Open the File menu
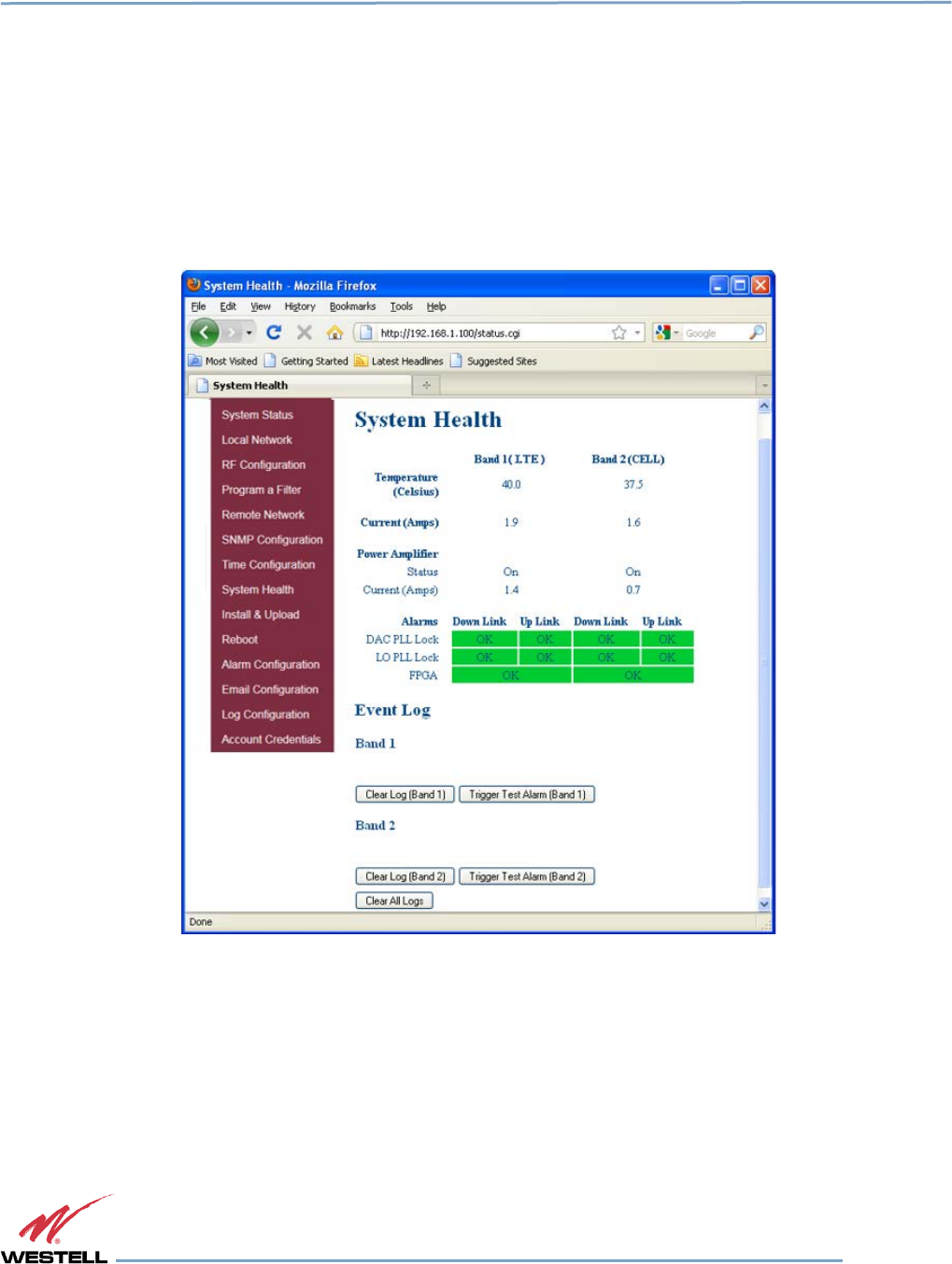This screenshot has height=1264, width=952. coord(198,306)
